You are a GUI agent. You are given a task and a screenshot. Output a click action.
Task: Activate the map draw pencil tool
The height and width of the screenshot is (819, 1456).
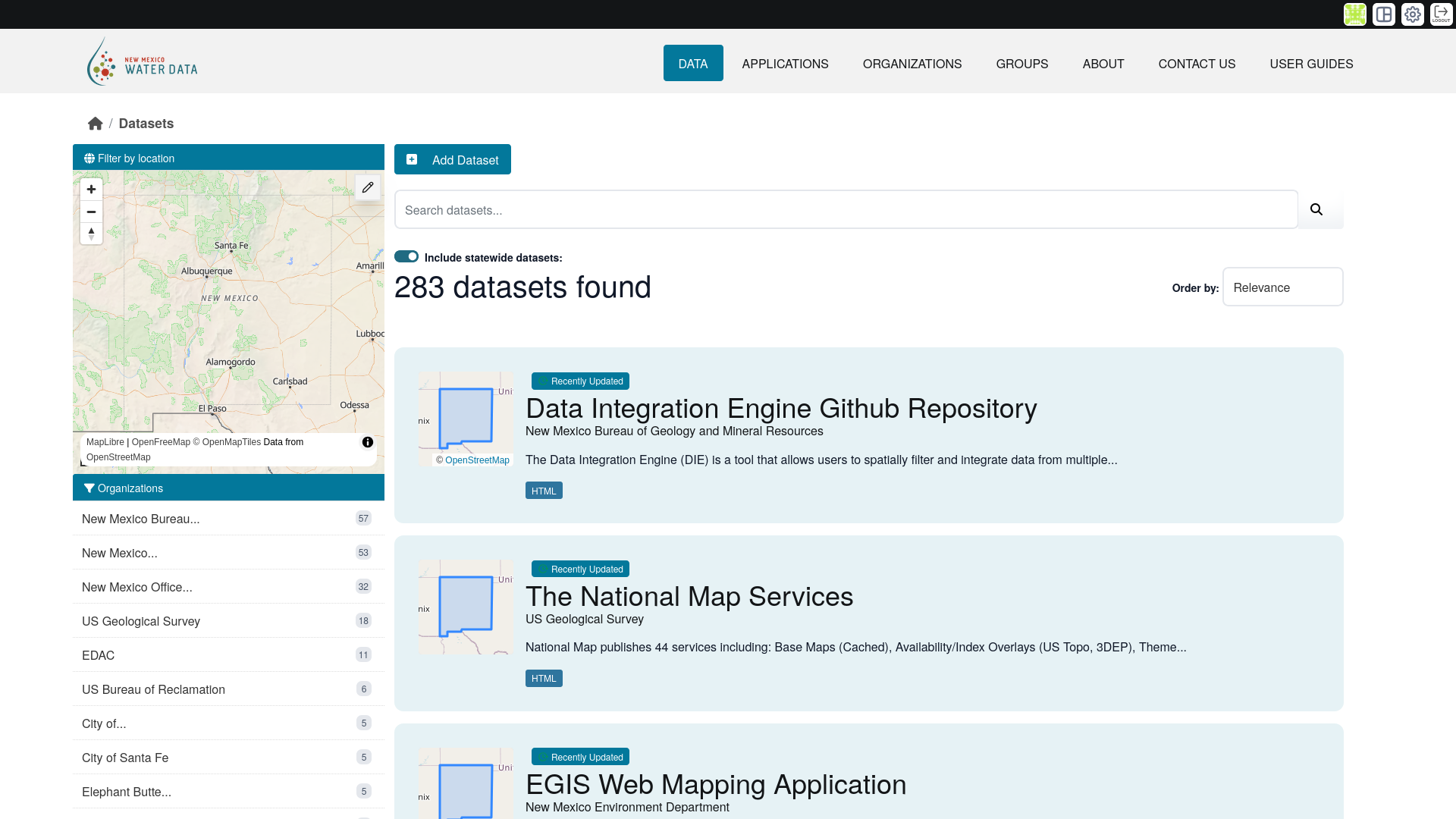click(368, 187)
